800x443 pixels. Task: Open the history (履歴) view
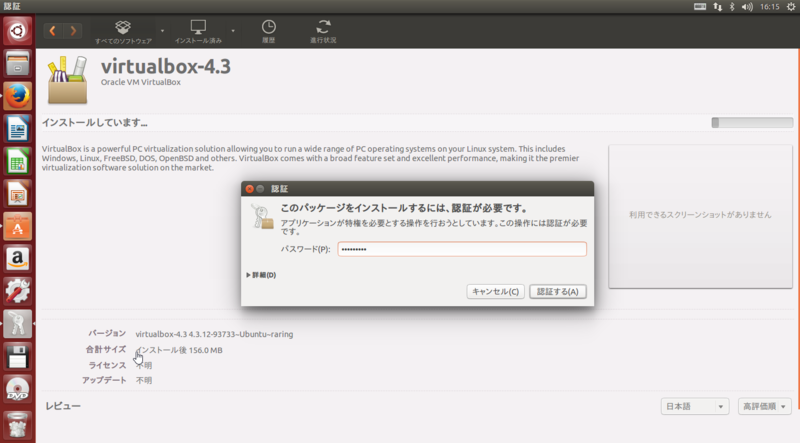tap(268, 32)
